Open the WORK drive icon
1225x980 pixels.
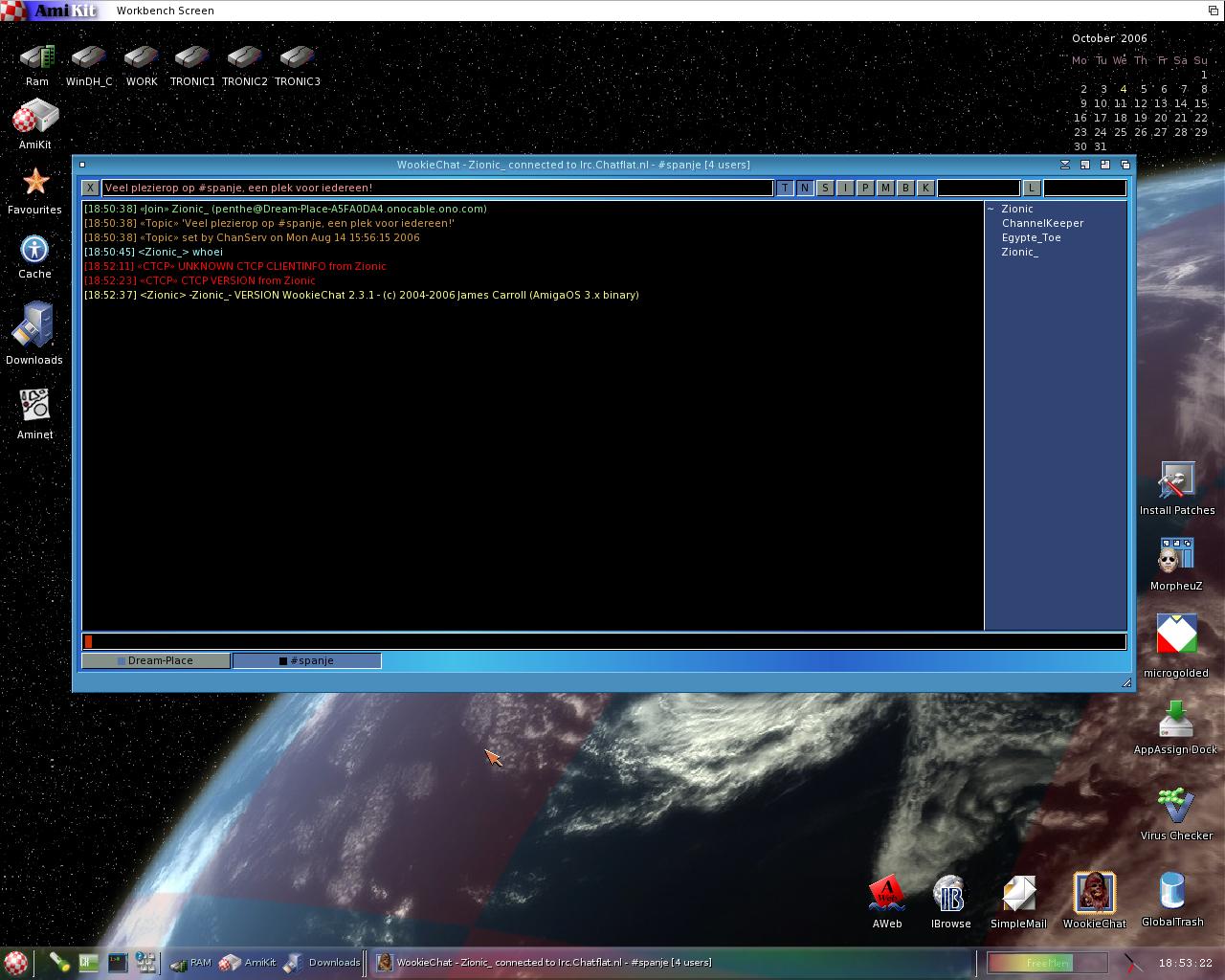click(142, 65)
